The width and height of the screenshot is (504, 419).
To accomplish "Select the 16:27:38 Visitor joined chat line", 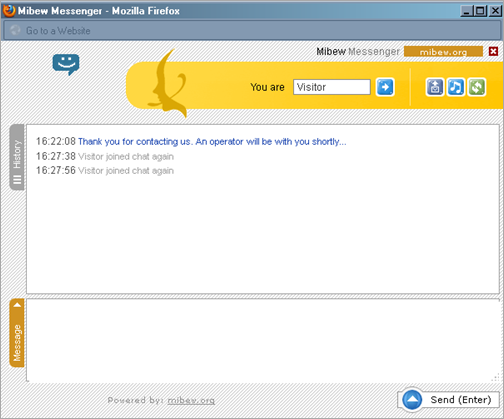I will (105, 156).
